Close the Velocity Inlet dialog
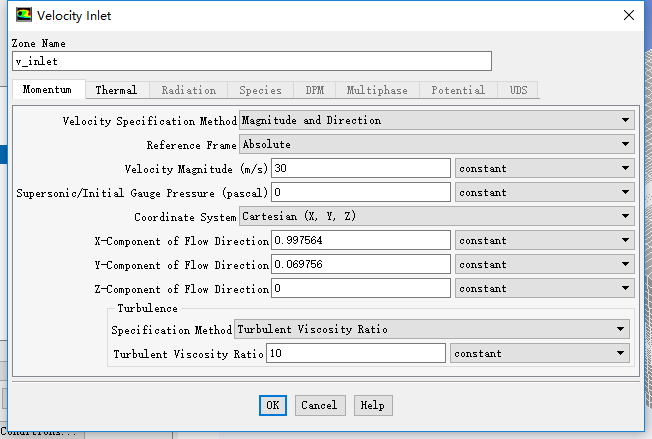Screen dimensions: 652x439 pos(628,15)
